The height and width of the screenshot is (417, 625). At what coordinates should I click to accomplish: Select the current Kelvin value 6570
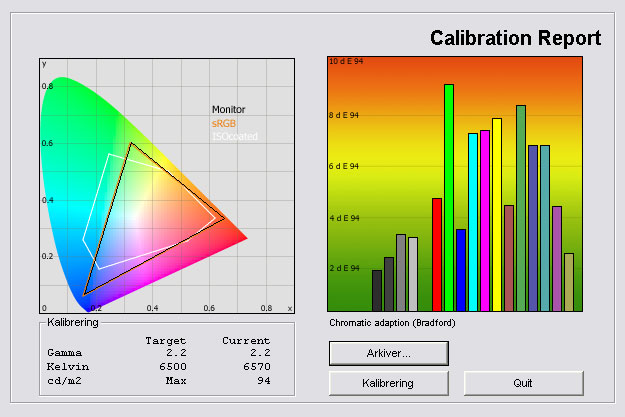(251, 367)
